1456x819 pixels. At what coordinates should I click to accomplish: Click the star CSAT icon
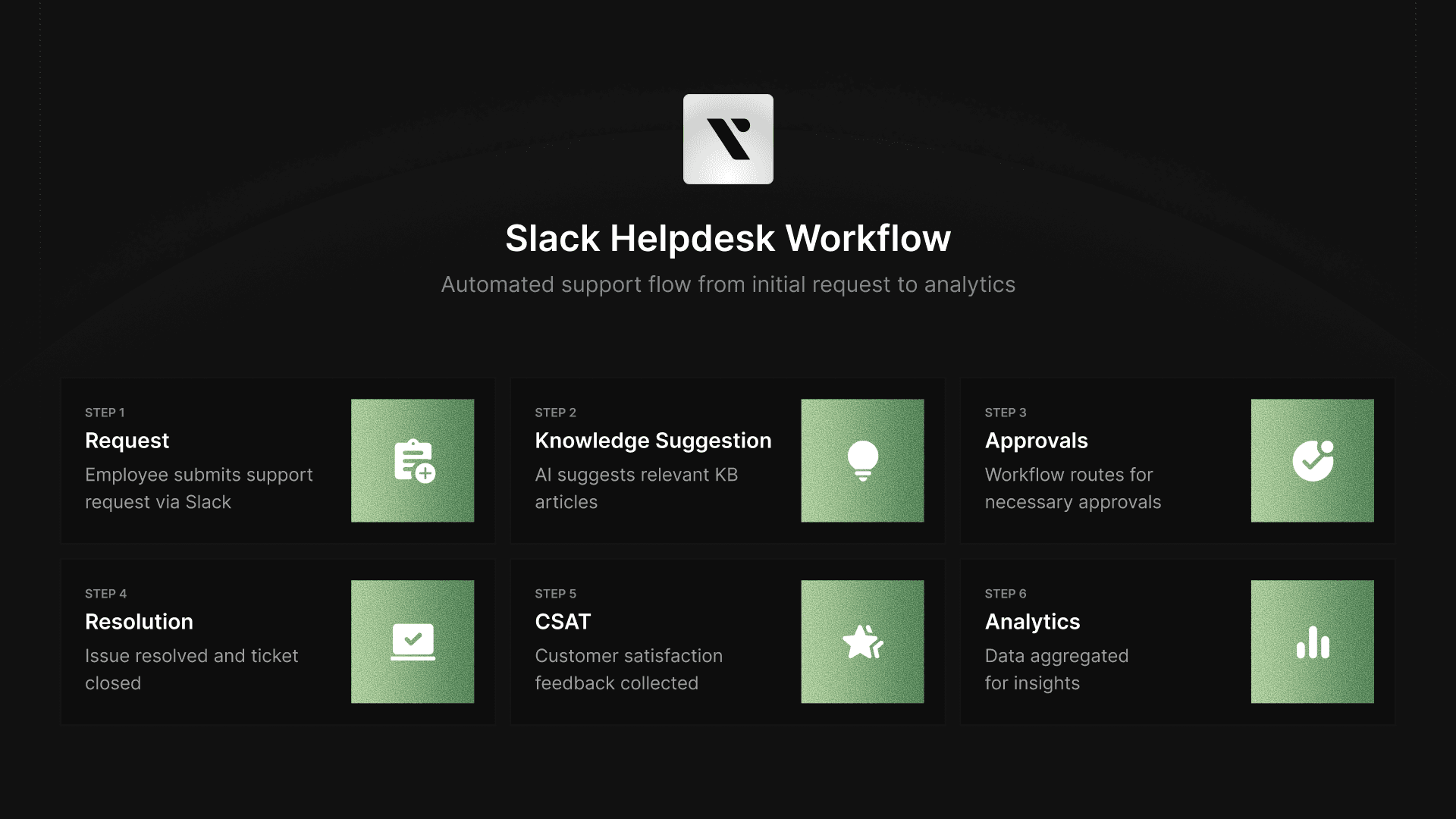863,642
